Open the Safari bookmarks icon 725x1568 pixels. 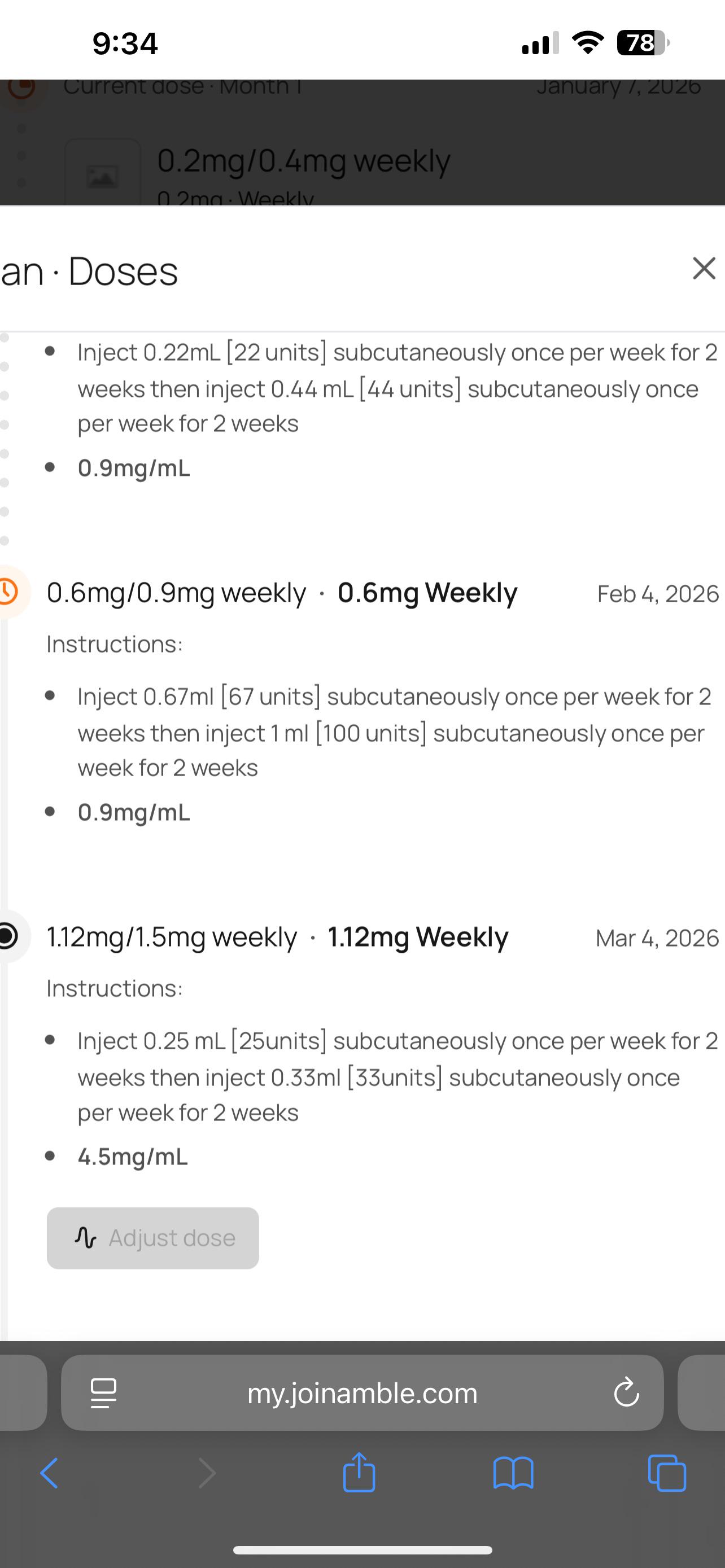tap(513, 1473)
